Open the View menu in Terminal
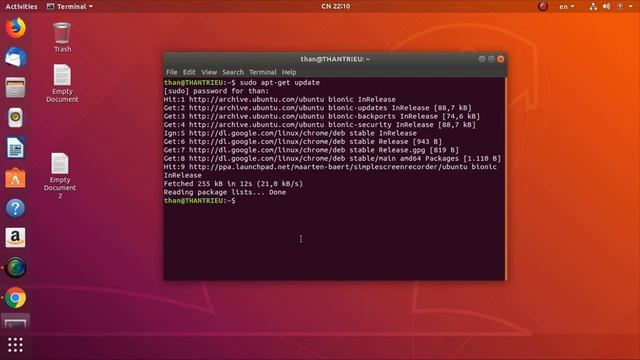Screen dimensions: 640x360 pyautogui.click(x=209, y=72)
